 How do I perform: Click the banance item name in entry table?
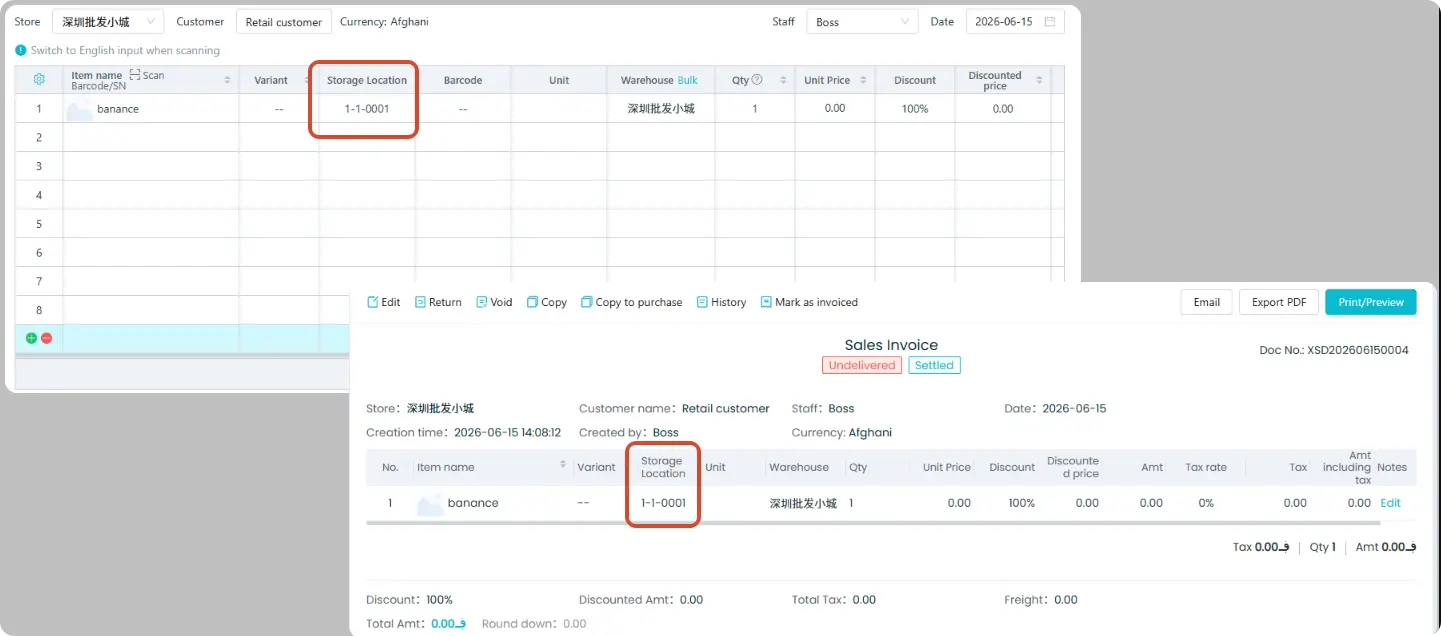point(118,109)
